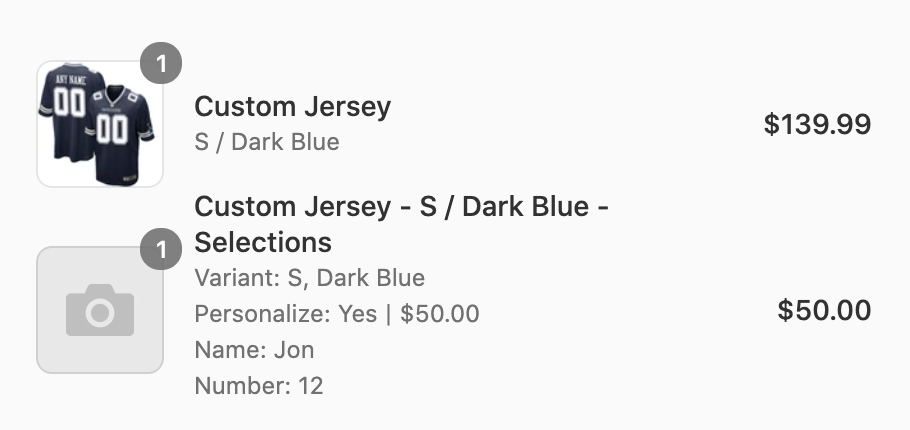Screen dimensions: 910x430
Task: Click the S / Dark Blue variant text
Action: [x=267, y=142]
